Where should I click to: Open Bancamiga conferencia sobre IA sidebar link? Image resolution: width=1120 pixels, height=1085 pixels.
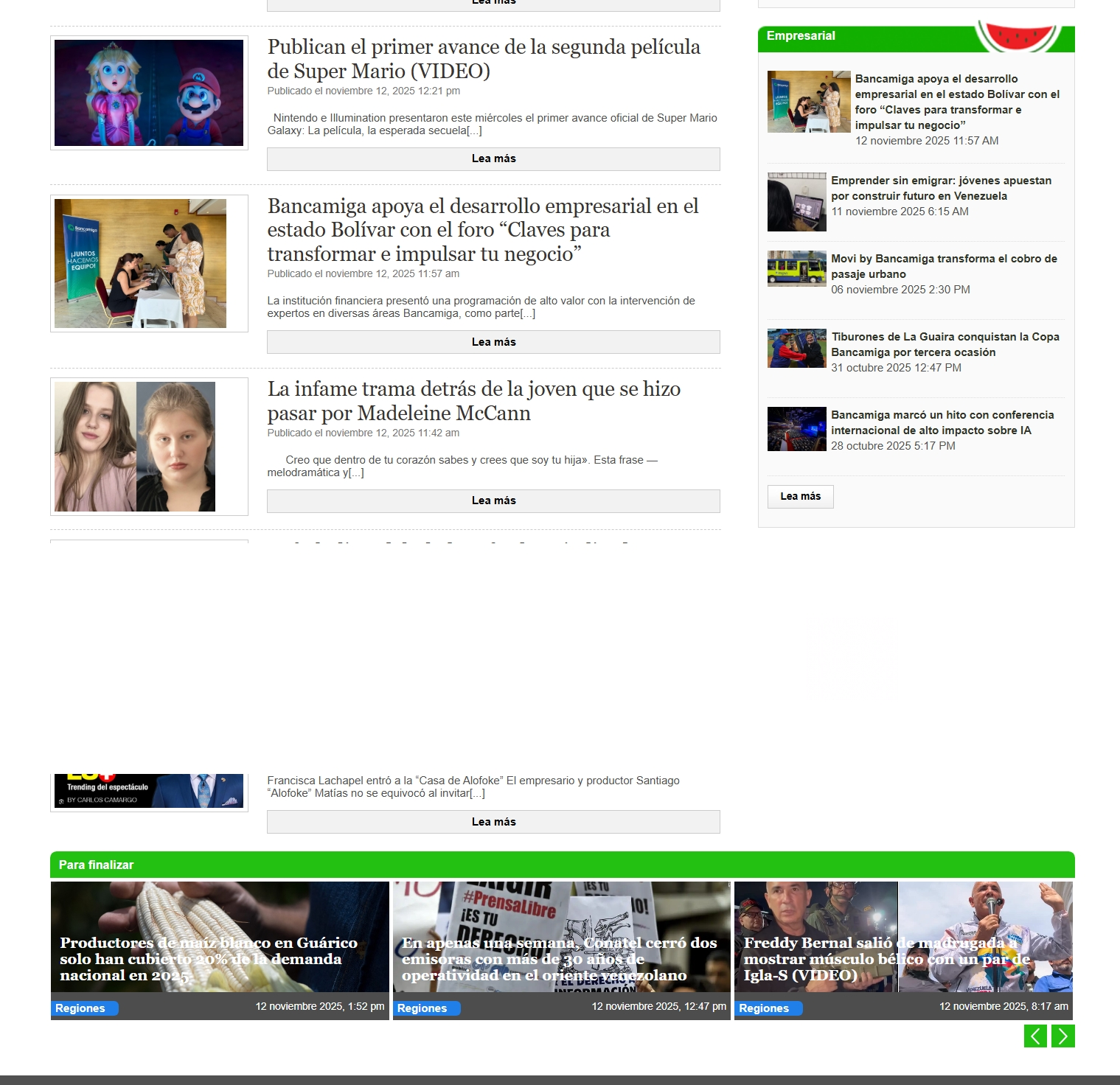pyautogui.click(x=942, y=422)
